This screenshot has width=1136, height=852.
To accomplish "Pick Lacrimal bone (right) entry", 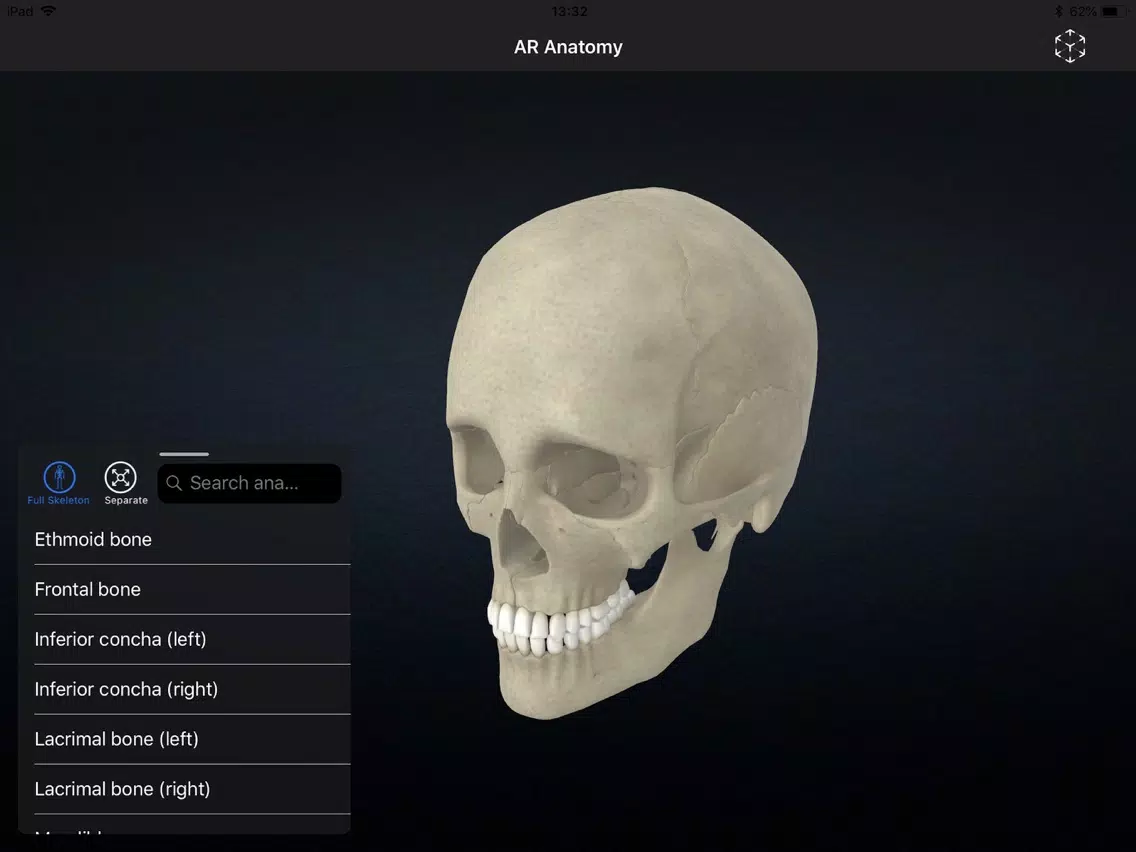I will point(192,790).
